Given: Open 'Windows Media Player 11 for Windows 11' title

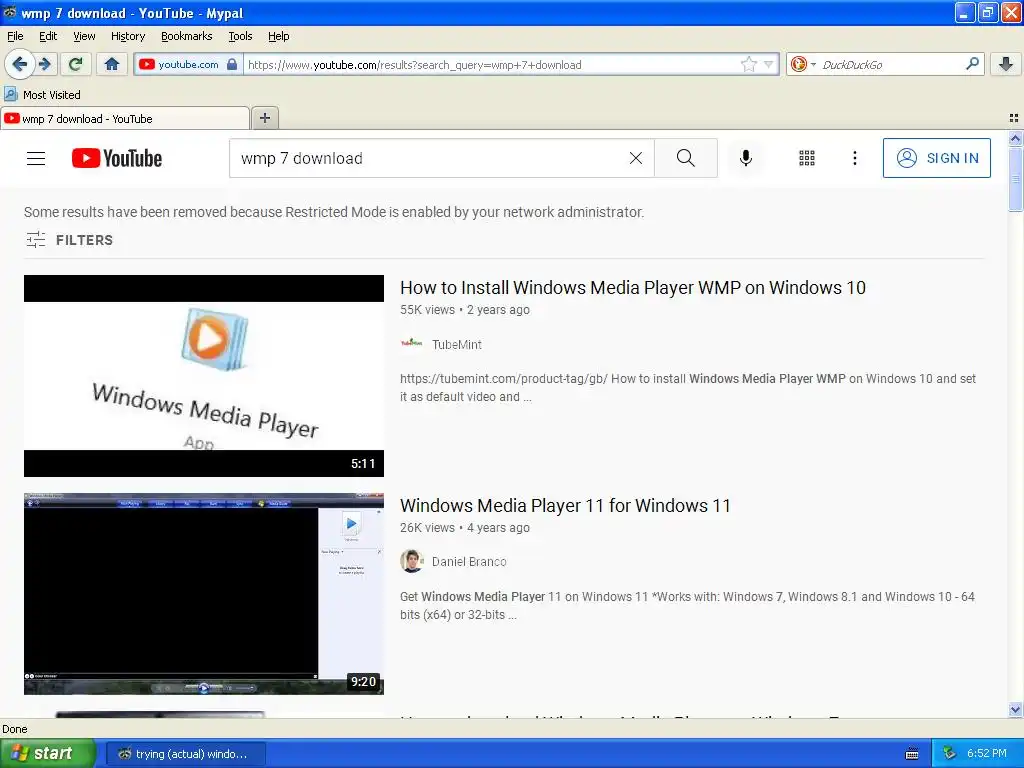Looking at the screenshot, I should click(x=565, y=505).
